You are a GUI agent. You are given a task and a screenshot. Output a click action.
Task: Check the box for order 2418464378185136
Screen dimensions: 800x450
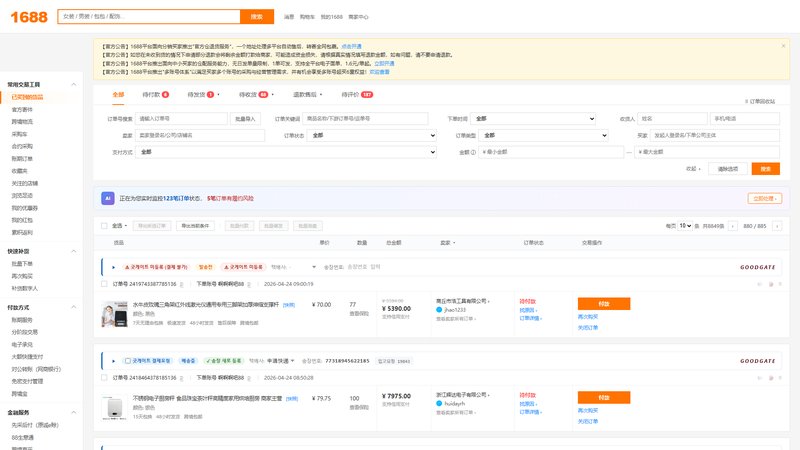(104, 378)
